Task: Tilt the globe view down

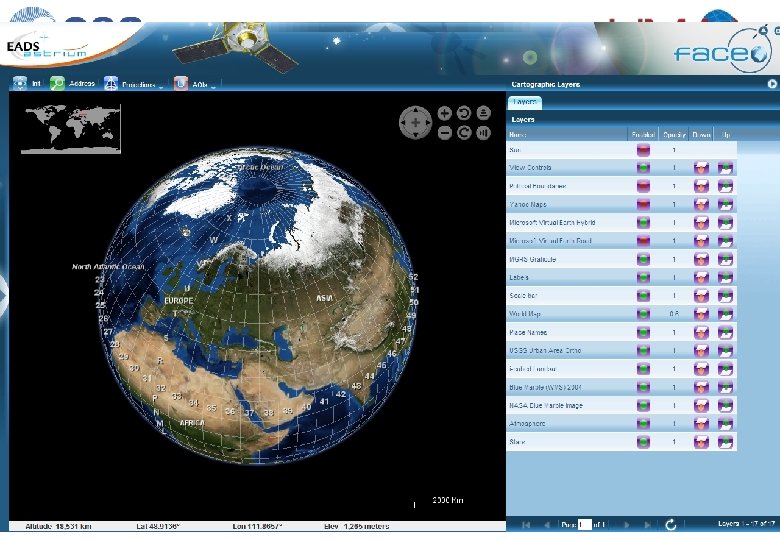Action: point(484,133)
